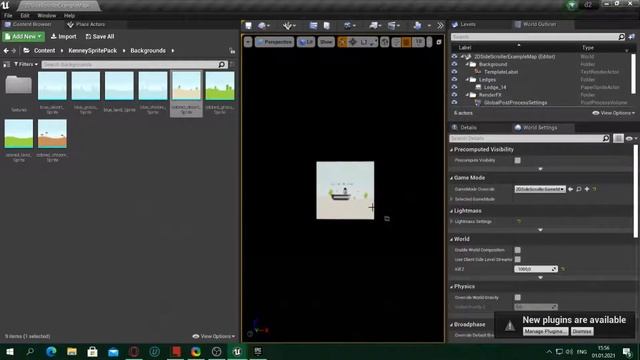Open the Filters dropdown
The width and height of the screenshot is (640, 360).
(26, 64)
